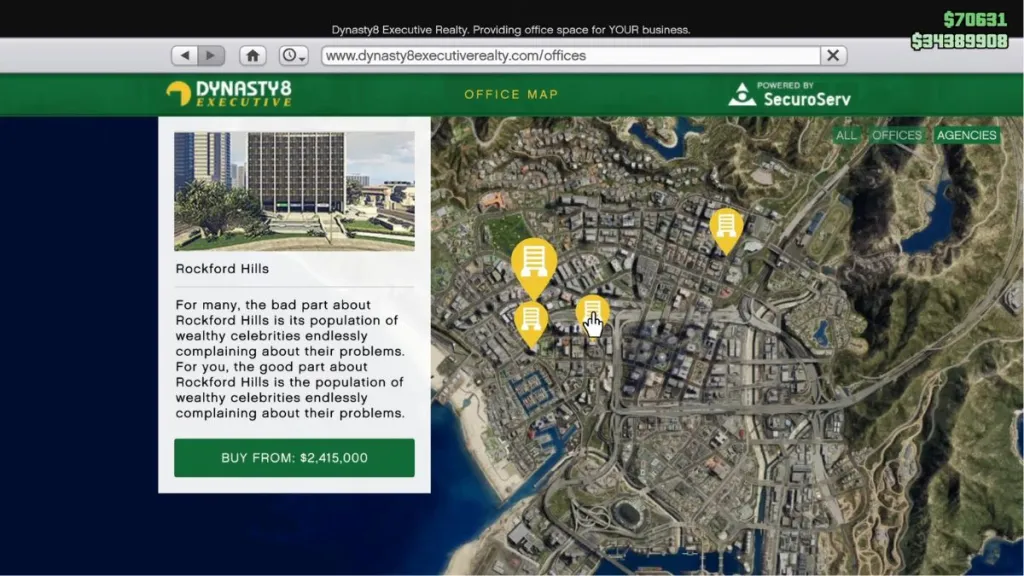Click the Rockford Hills building photo
Image resolution: width=1024 pixels, height=576 pixels.
294,191
